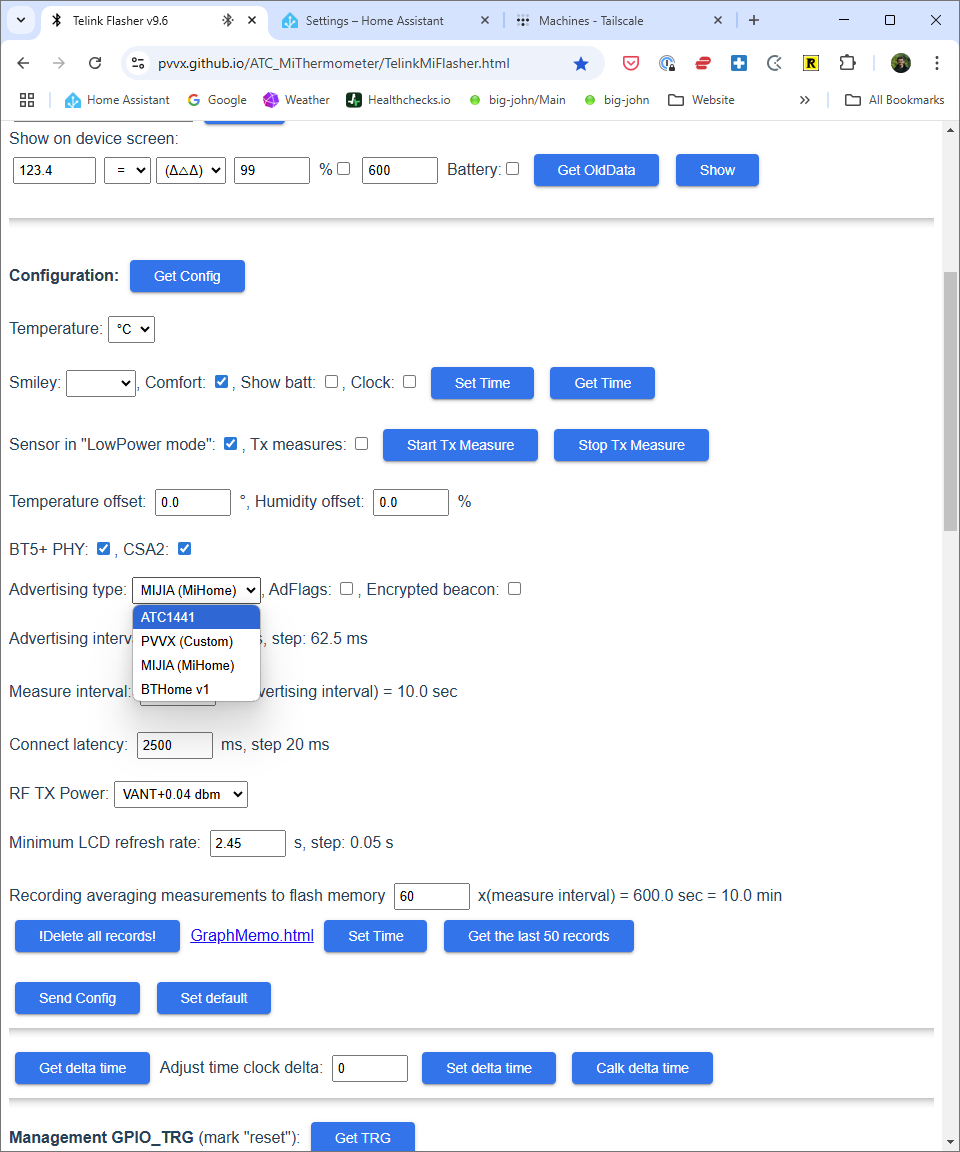
Task: Enable the Encrypted beacon checkbox
Action: tap(514, 589)
